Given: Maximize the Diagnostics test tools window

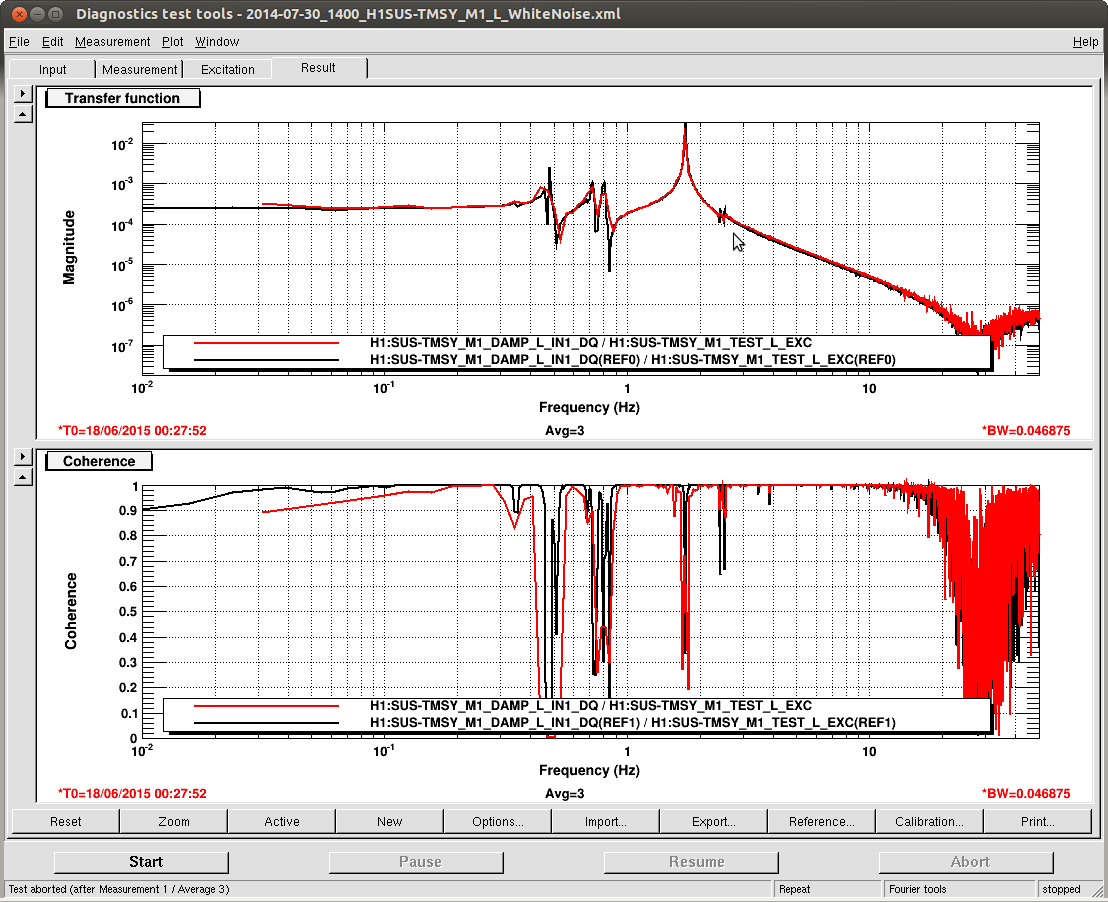Looking at the screenshot, I should point(56,14).
